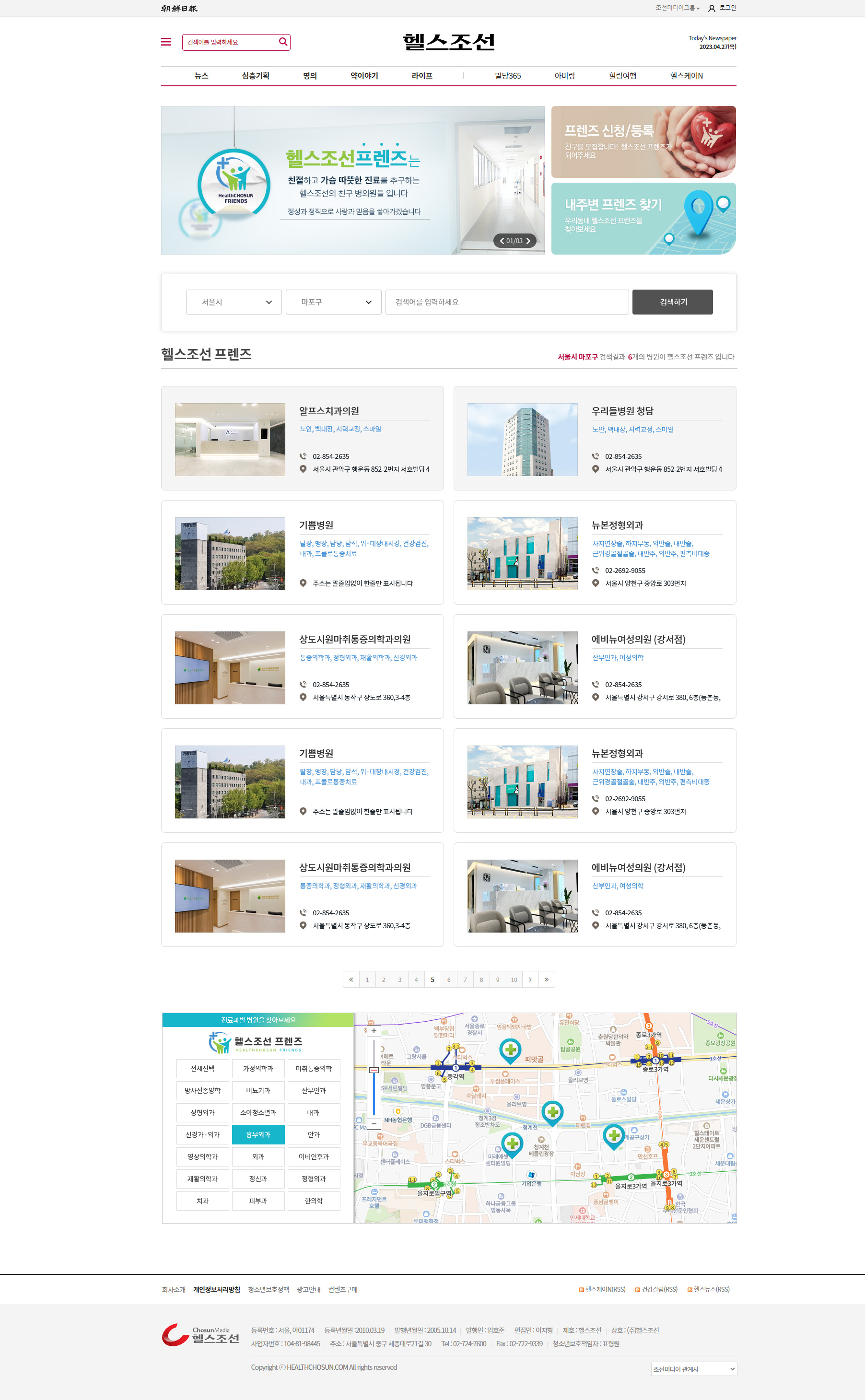
Task: Open the 마포구 district dropdown
Action: (x=333, y=302)
